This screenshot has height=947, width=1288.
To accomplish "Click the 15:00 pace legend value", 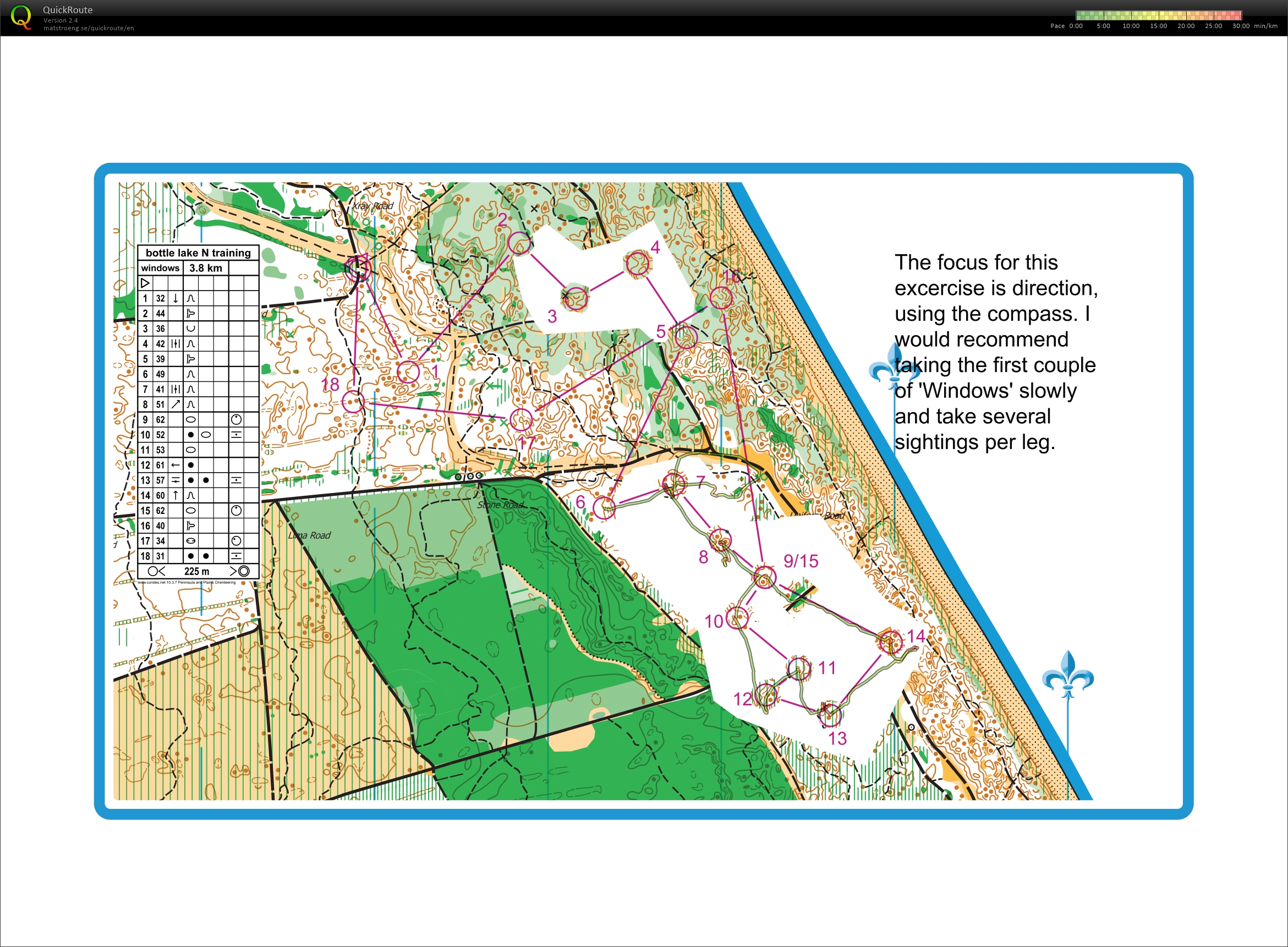I will click(x=1159, y=26).
